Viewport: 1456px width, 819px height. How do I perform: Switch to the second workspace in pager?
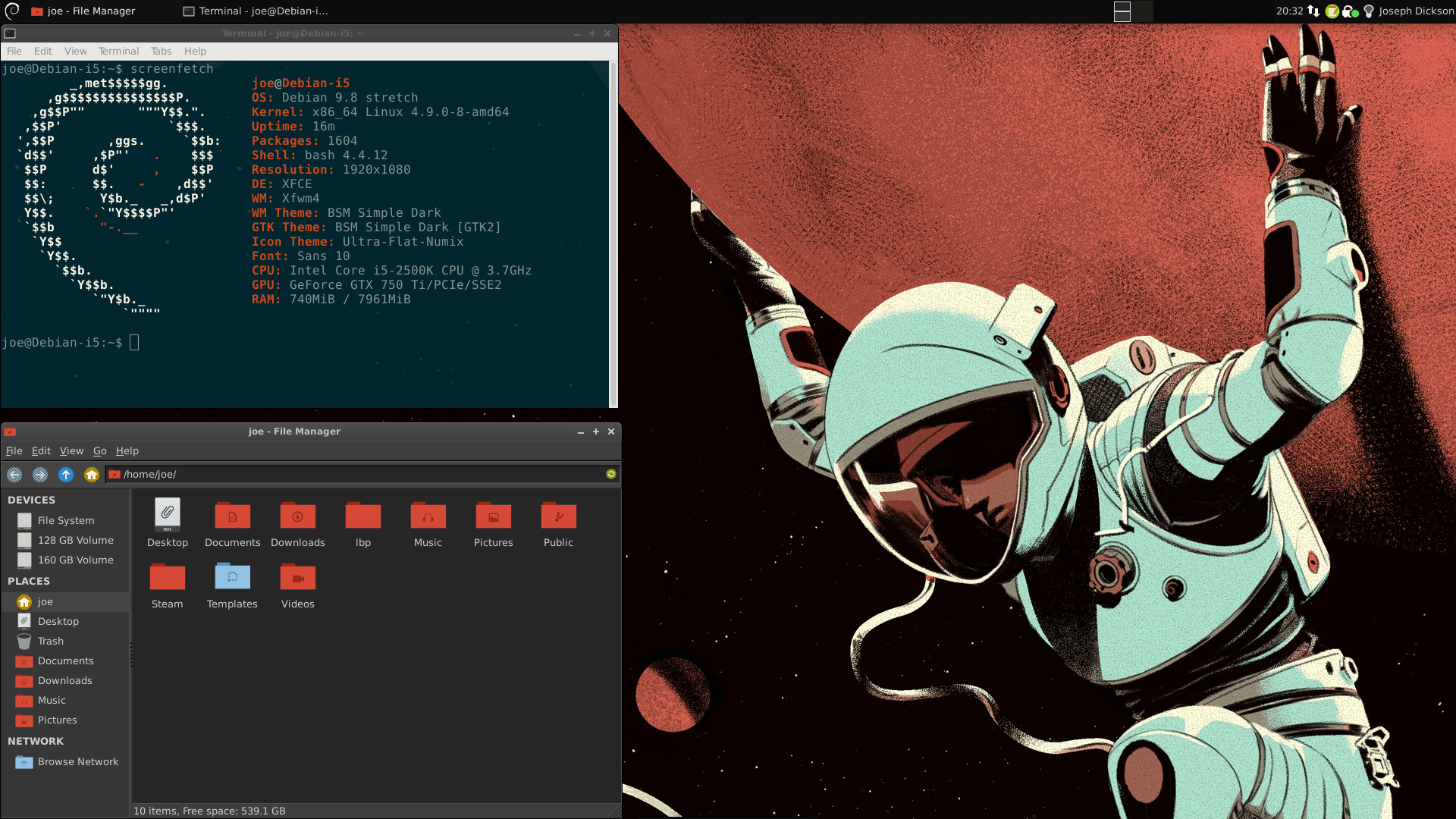1144,11
